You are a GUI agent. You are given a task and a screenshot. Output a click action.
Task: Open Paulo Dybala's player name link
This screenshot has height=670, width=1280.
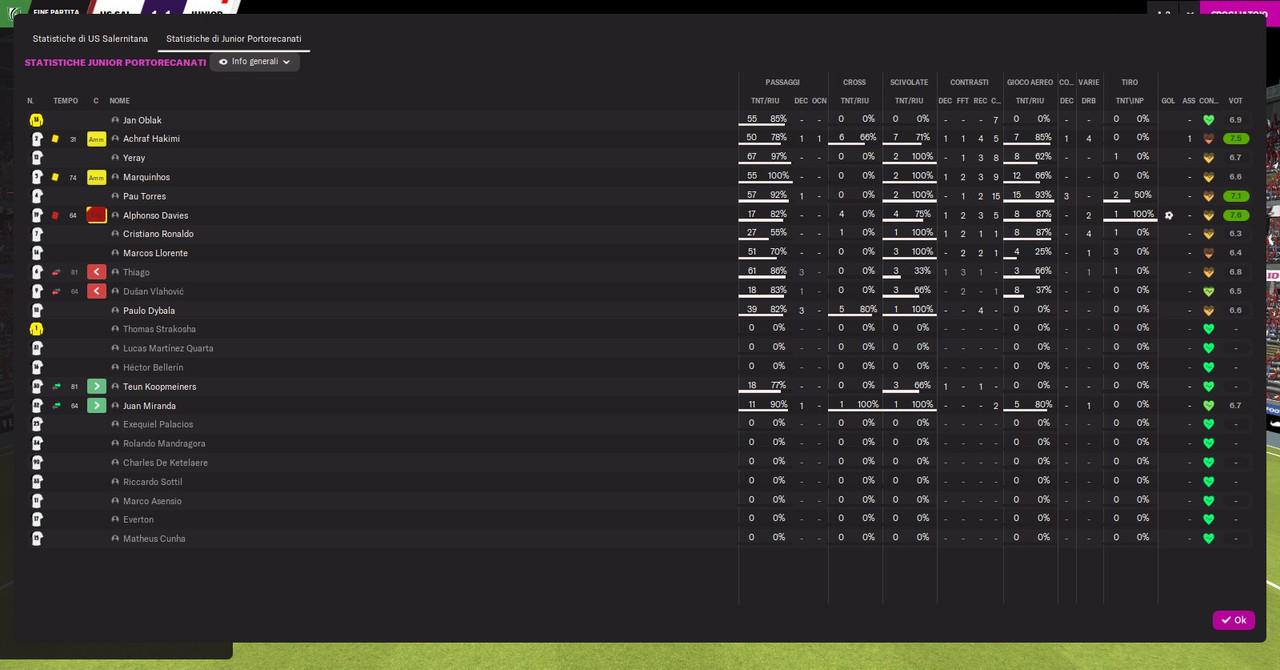(149, 311)
